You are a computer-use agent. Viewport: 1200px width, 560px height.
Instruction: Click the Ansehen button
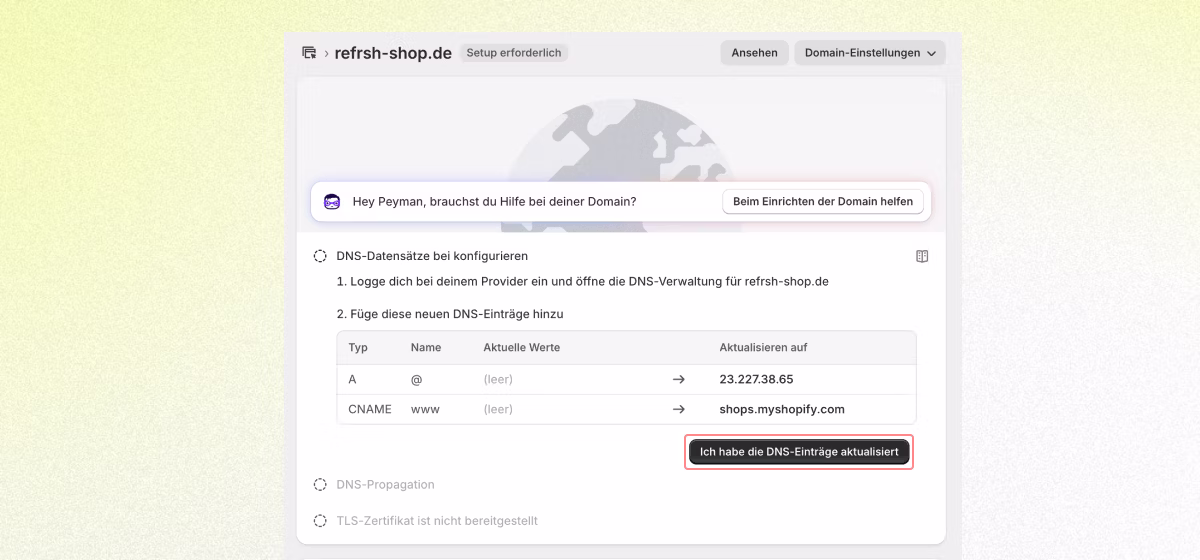(x=754, y=53)
